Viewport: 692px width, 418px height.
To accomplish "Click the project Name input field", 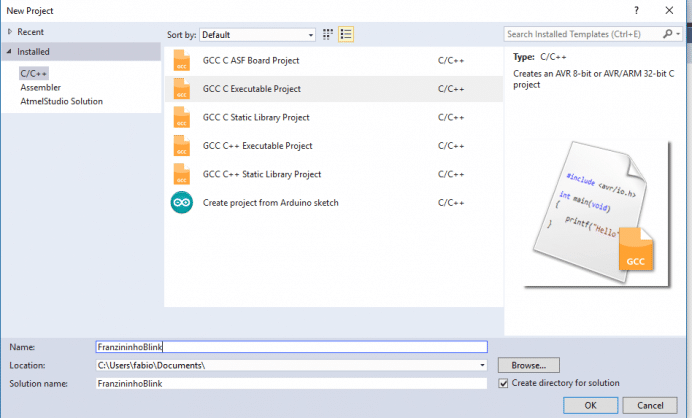I will coord(292,347).
